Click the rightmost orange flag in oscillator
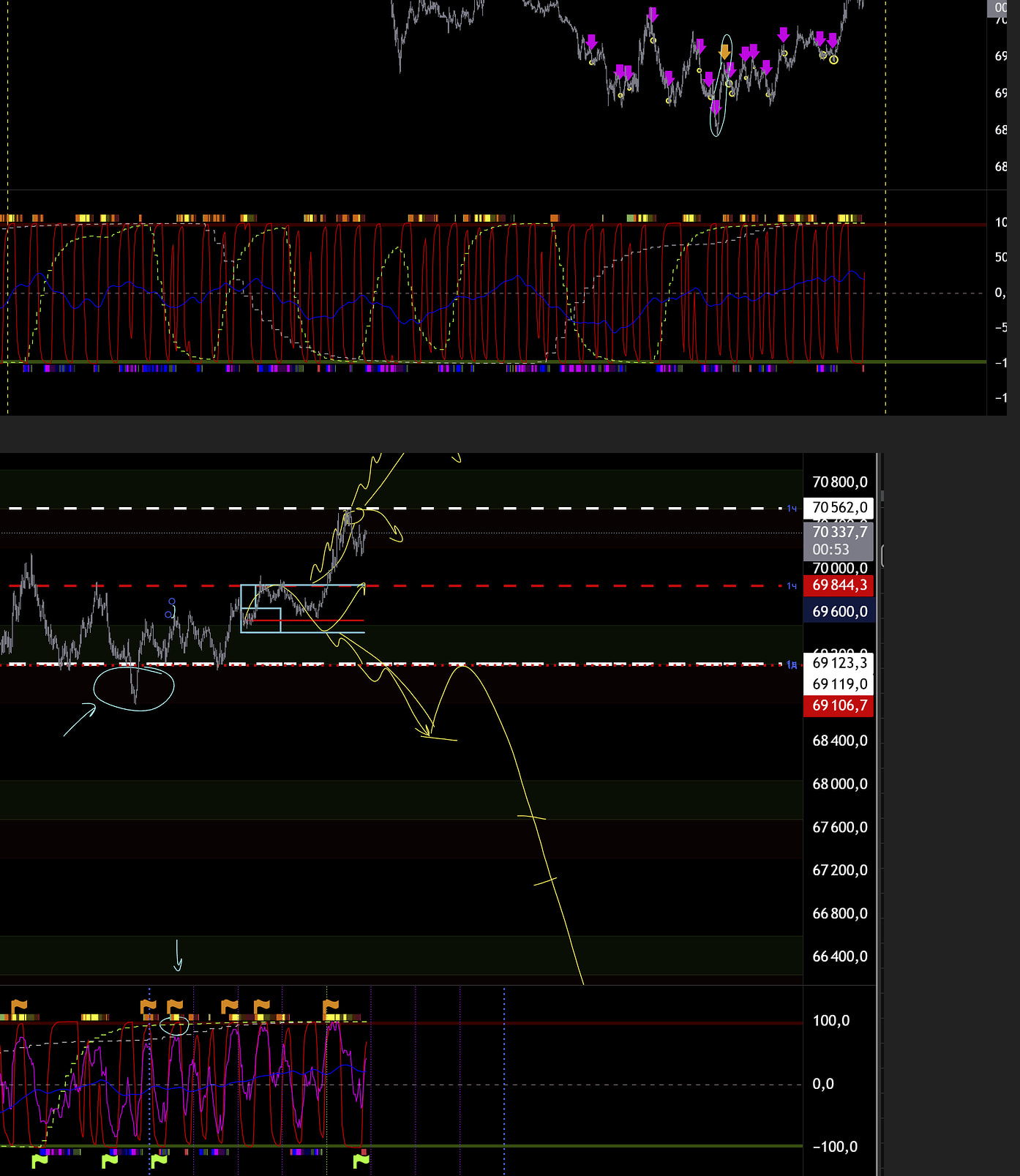 (331, 1007)
